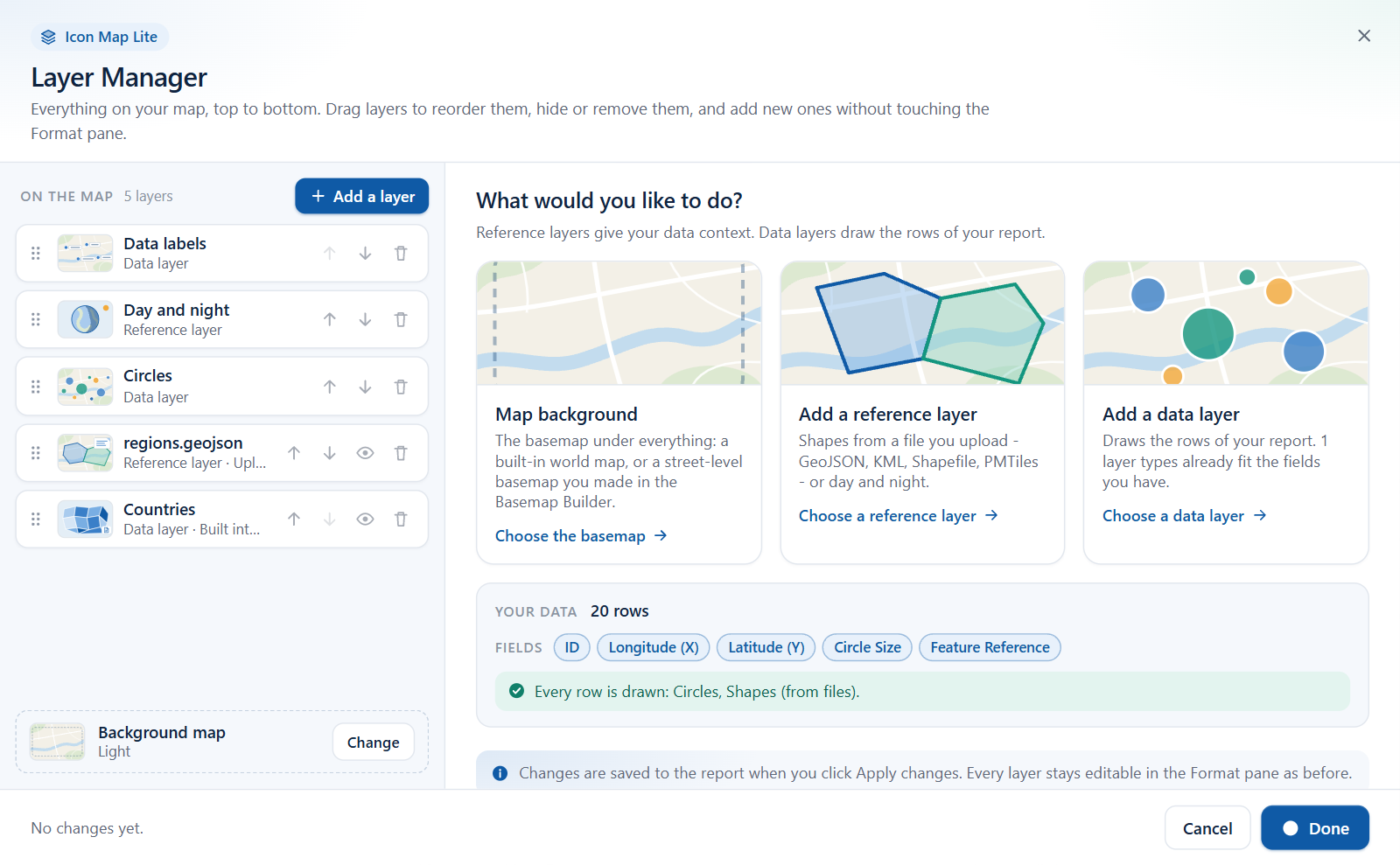Open Choose the basemap link
The width and height of the screenshot is (1400, 865).
(581, 536)
